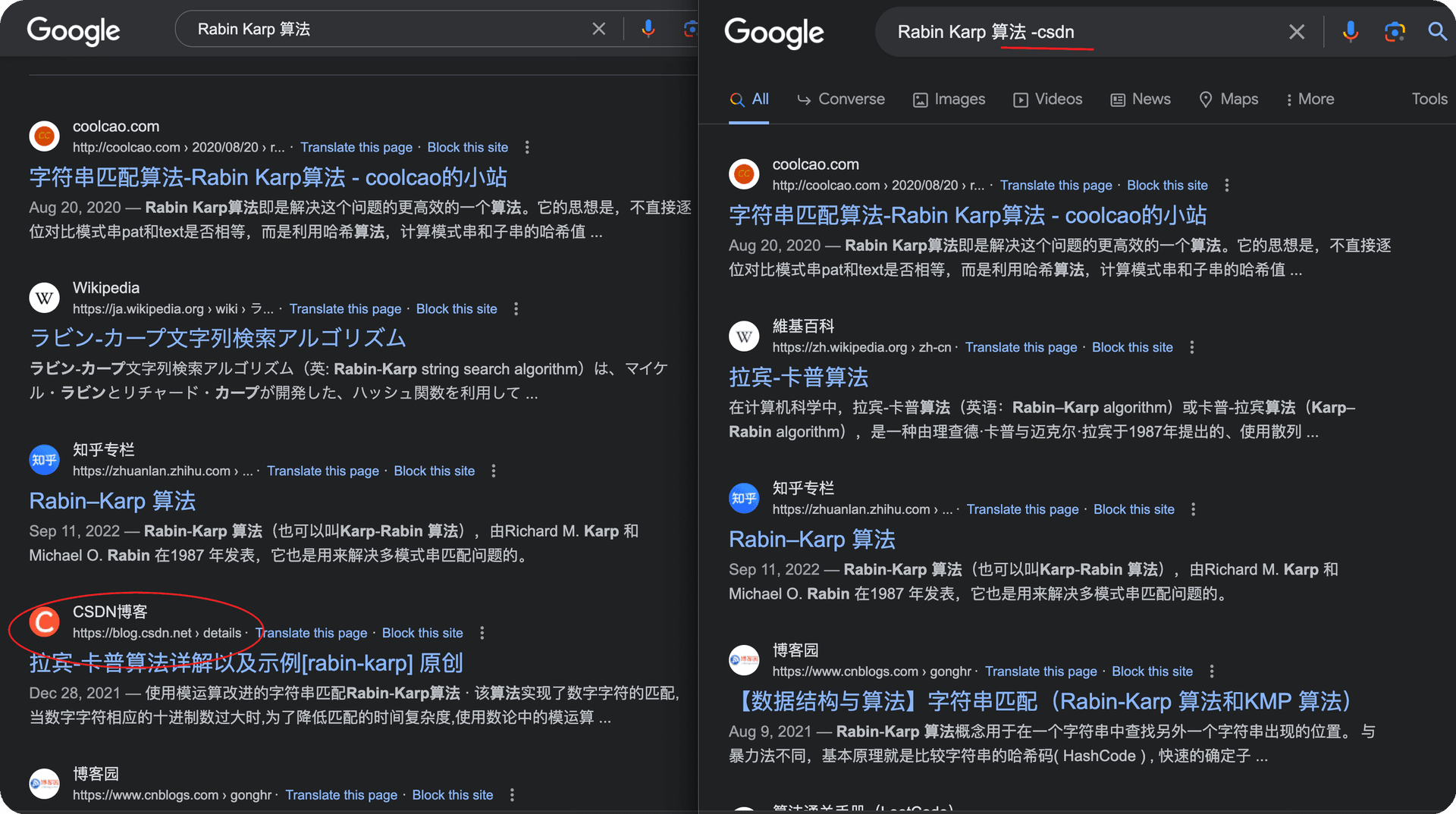Viewport: 1456px width, 814px height.
Task: Block blog.csdn.net site
Action: coord(422,633)
